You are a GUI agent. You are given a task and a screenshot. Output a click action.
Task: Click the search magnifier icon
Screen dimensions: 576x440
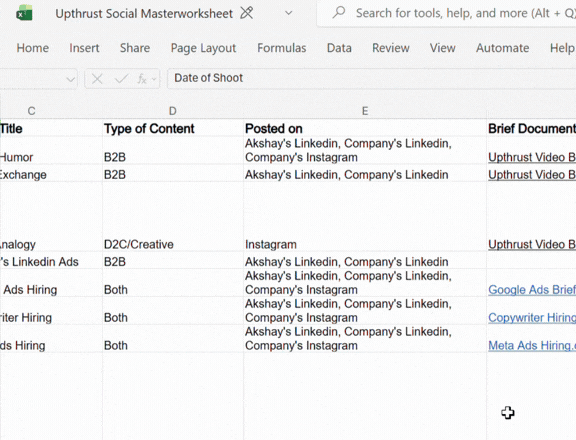click(339, 13)
